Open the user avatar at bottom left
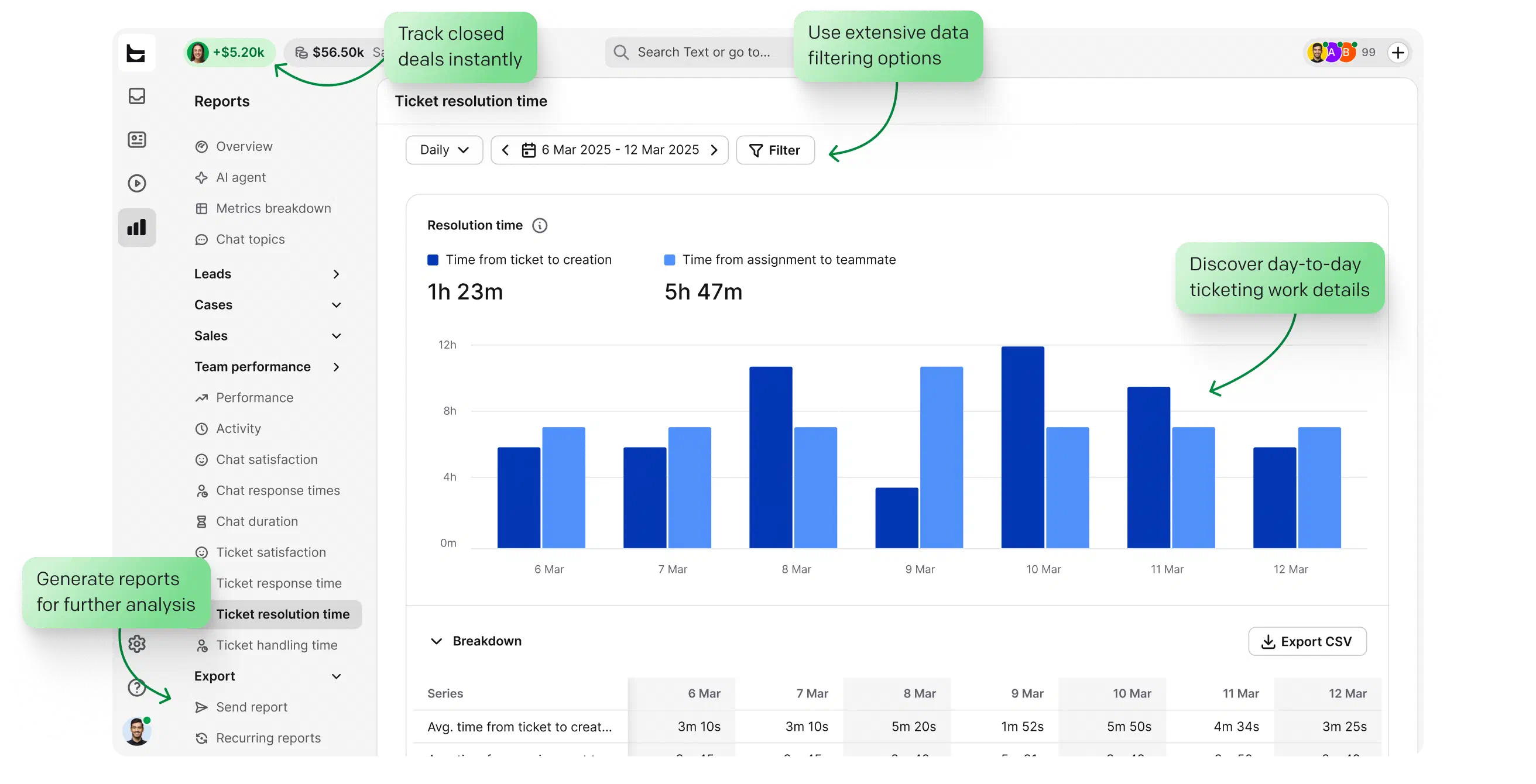The width and height of the screenshot is (1536, 784). 136,730
